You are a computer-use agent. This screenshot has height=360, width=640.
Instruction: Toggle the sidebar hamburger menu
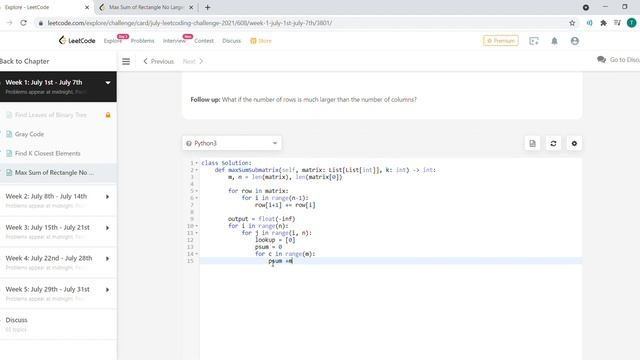click(126, 61)
